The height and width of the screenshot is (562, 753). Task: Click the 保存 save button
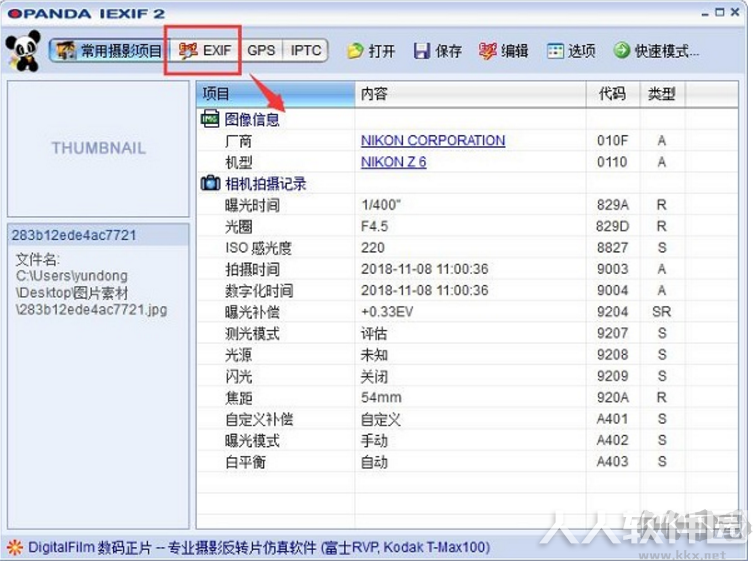tap(437, 50)
